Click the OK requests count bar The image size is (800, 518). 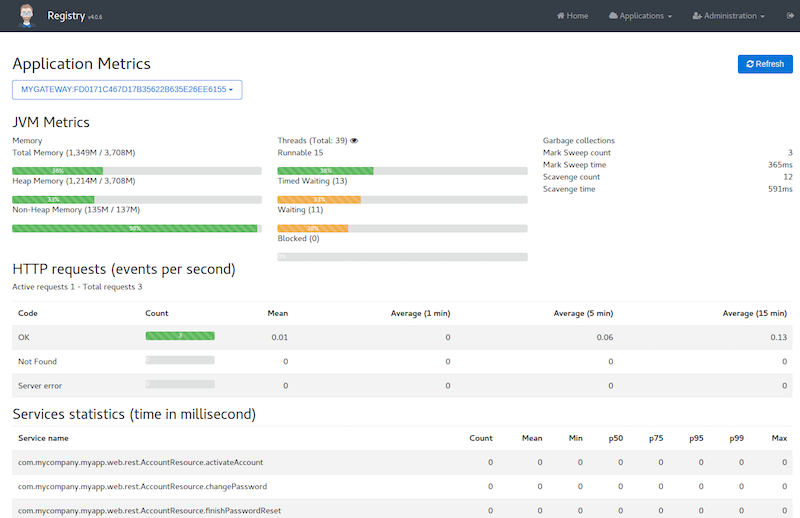(x=180, y=336)
